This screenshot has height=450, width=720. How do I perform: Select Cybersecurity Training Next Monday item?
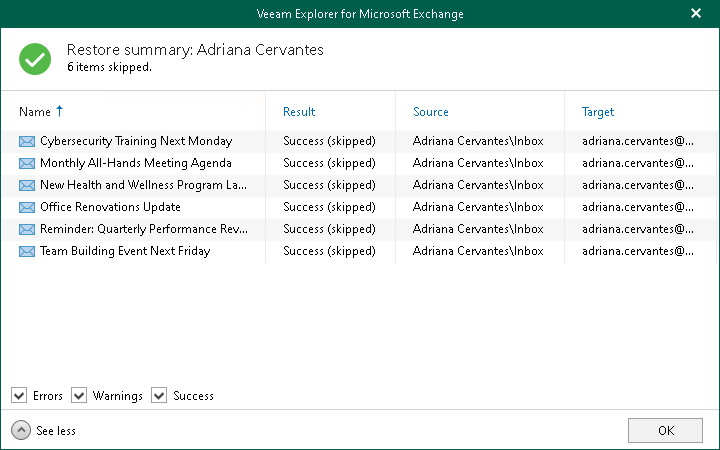(136, 141)
